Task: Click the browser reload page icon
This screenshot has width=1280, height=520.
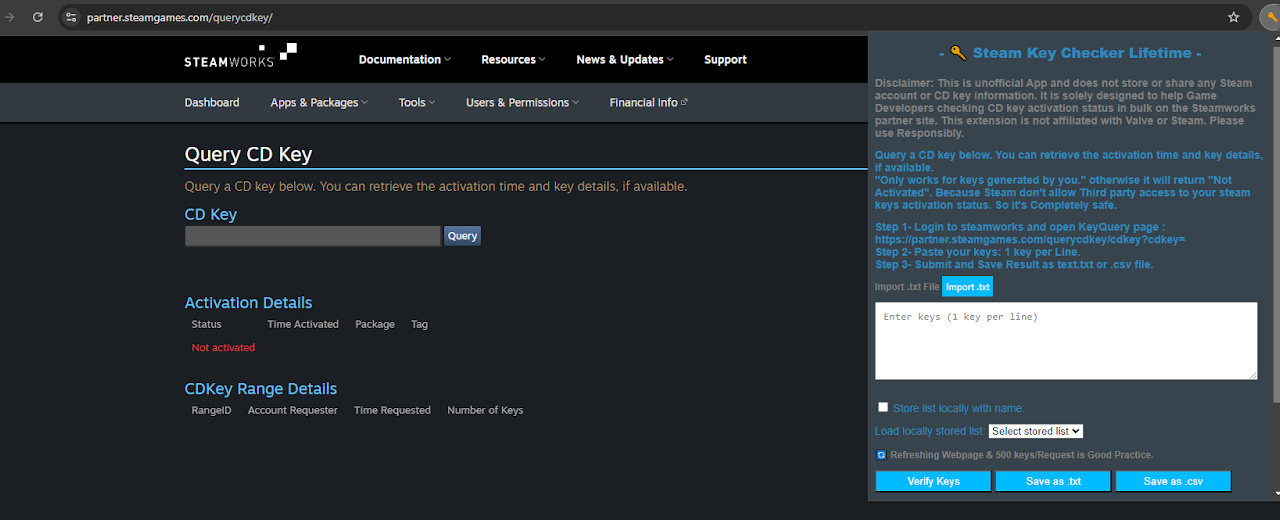Action: [38, 17]
